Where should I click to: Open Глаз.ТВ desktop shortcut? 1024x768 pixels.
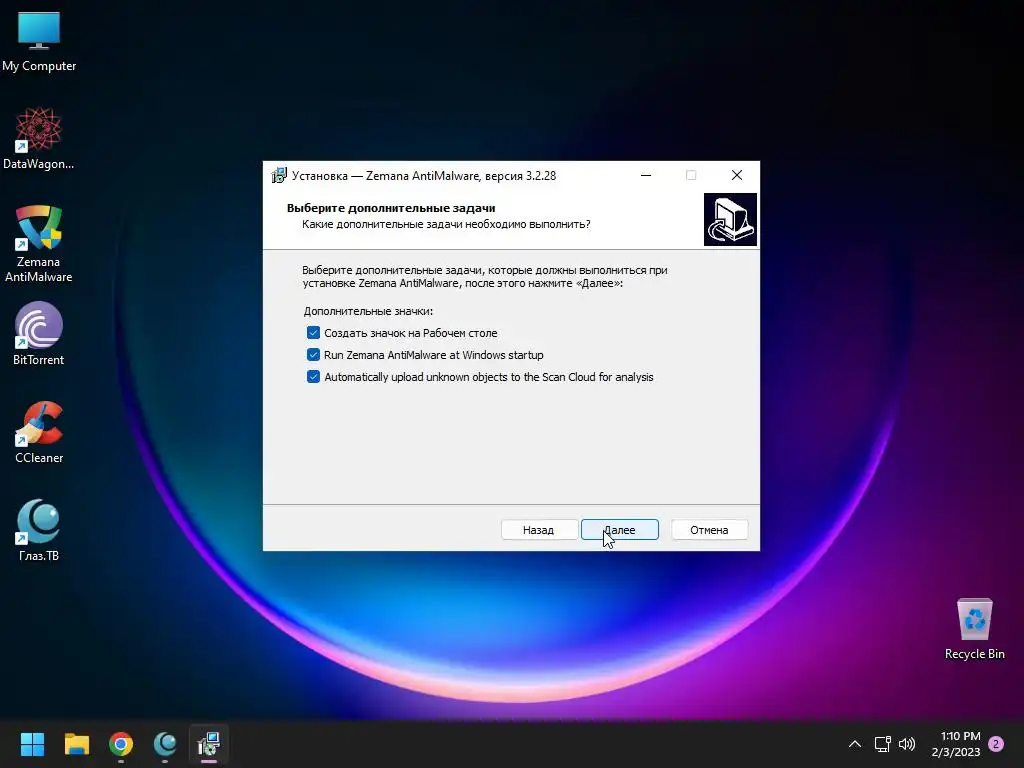[39, 530]
